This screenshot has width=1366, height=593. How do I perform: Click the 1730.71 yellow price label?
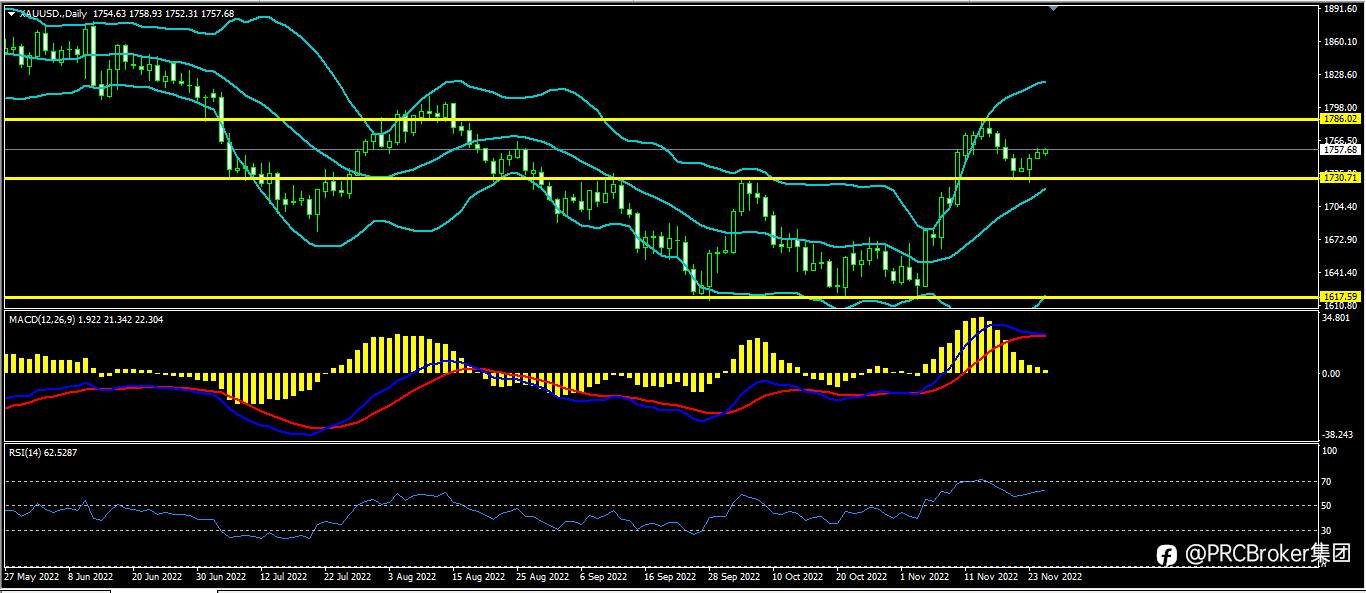tap(1339, 177)
